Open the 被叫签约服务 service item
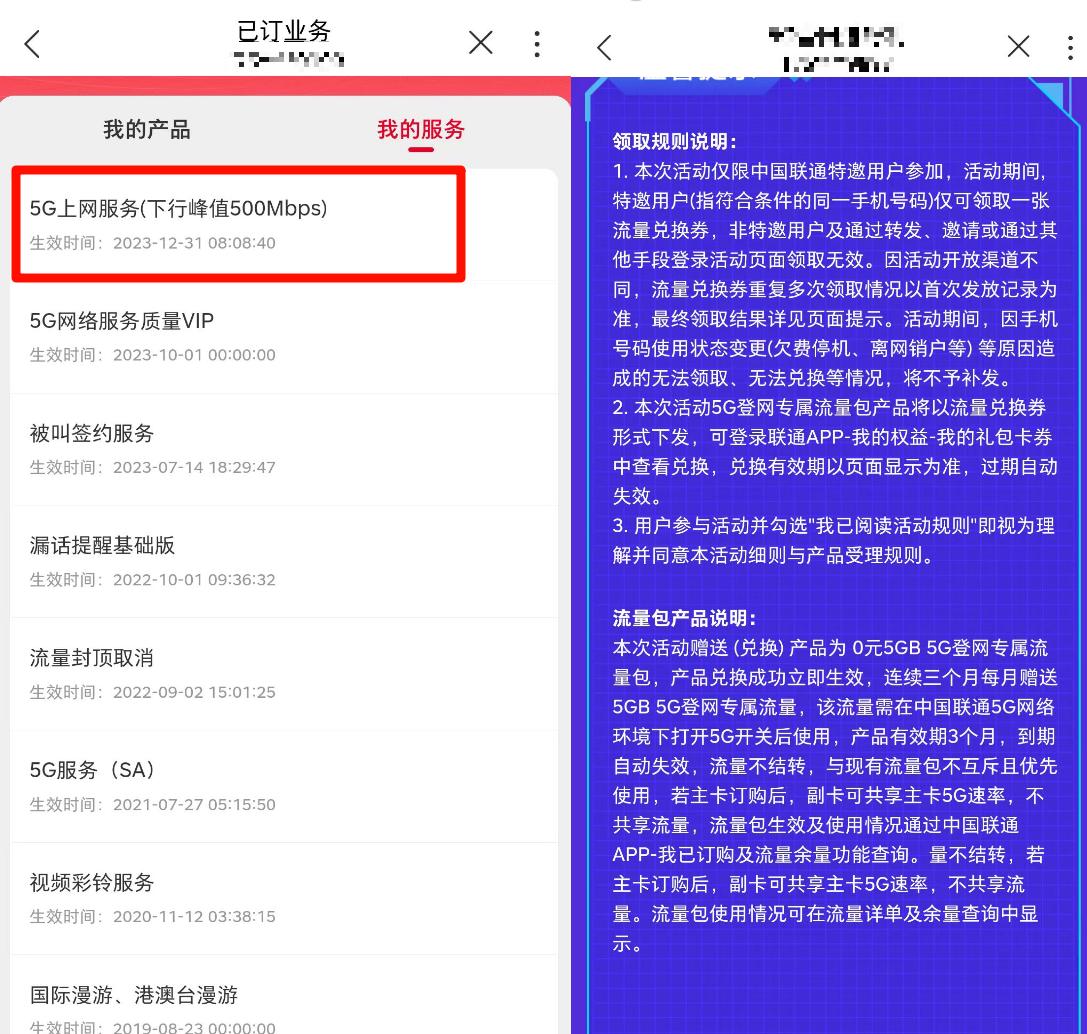Image resolution: width=1087 pixels, height=1034 pixels. [237, 447]
